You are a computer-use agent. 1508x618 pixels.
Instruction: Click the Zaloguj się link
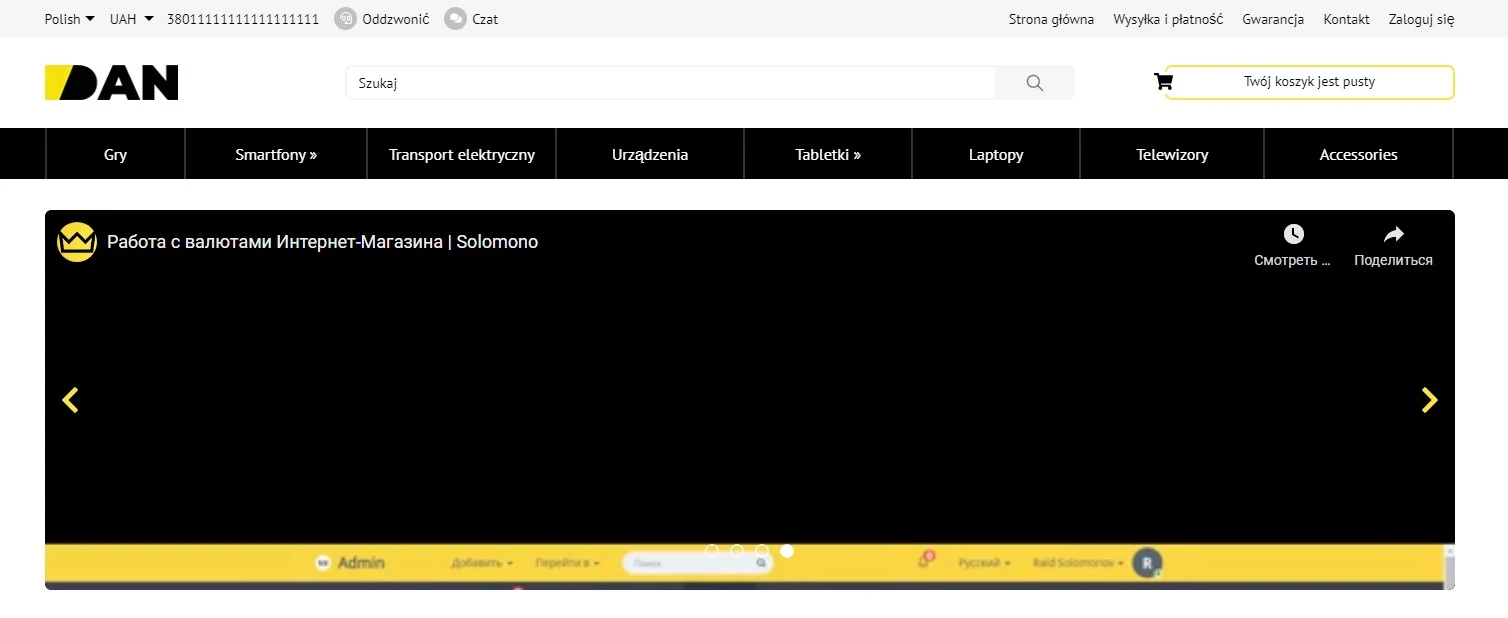1421,19
